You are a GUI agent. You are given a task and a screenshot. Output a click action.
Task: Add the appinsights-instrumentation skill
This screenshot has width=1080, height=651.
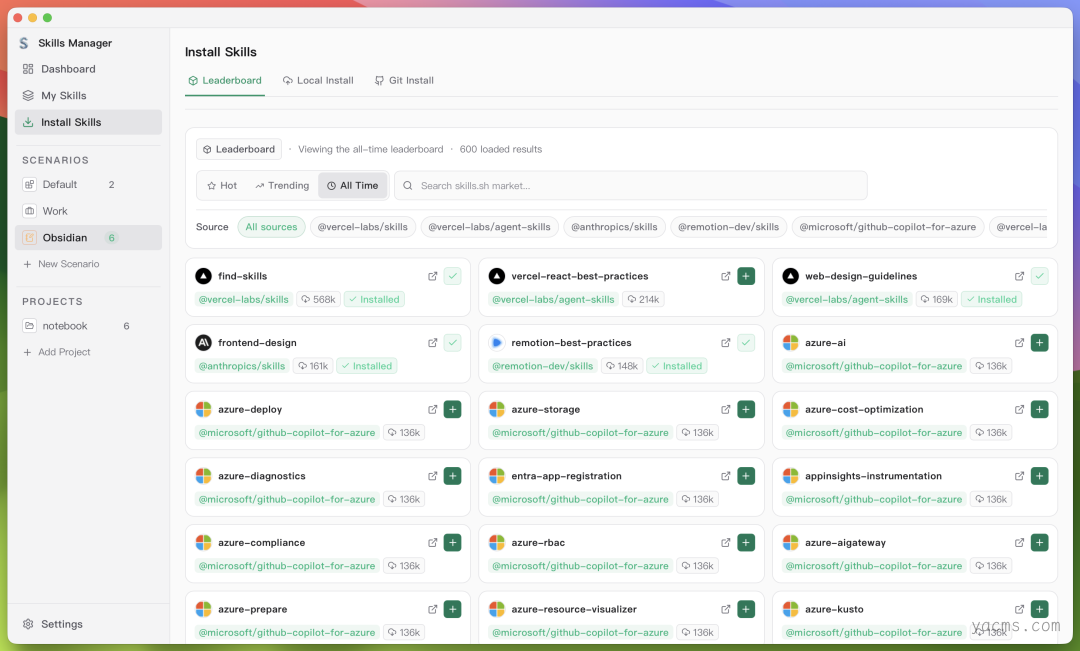point(1039,476)
